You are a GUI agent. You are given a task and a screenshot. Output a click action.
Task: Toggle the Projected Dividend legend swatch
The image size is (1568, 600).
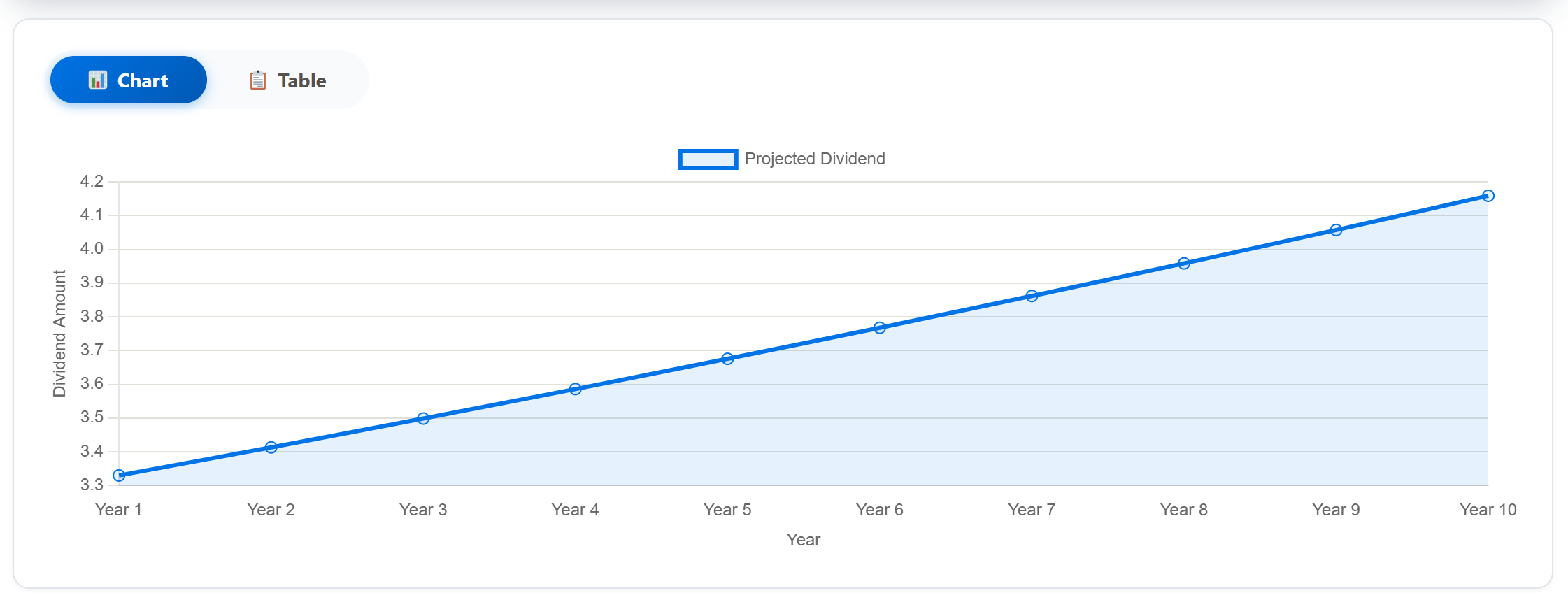tap(708, 159)
